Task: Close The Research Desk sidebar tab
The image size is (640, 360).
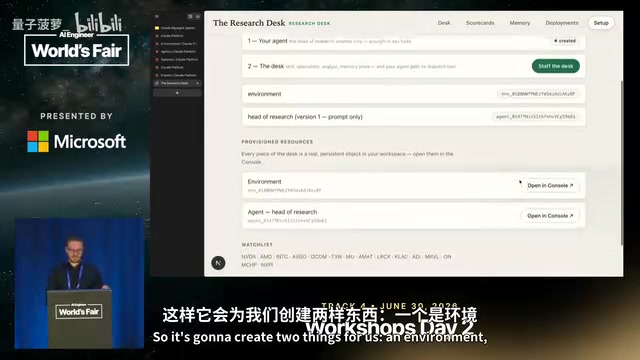Action: 198,83
